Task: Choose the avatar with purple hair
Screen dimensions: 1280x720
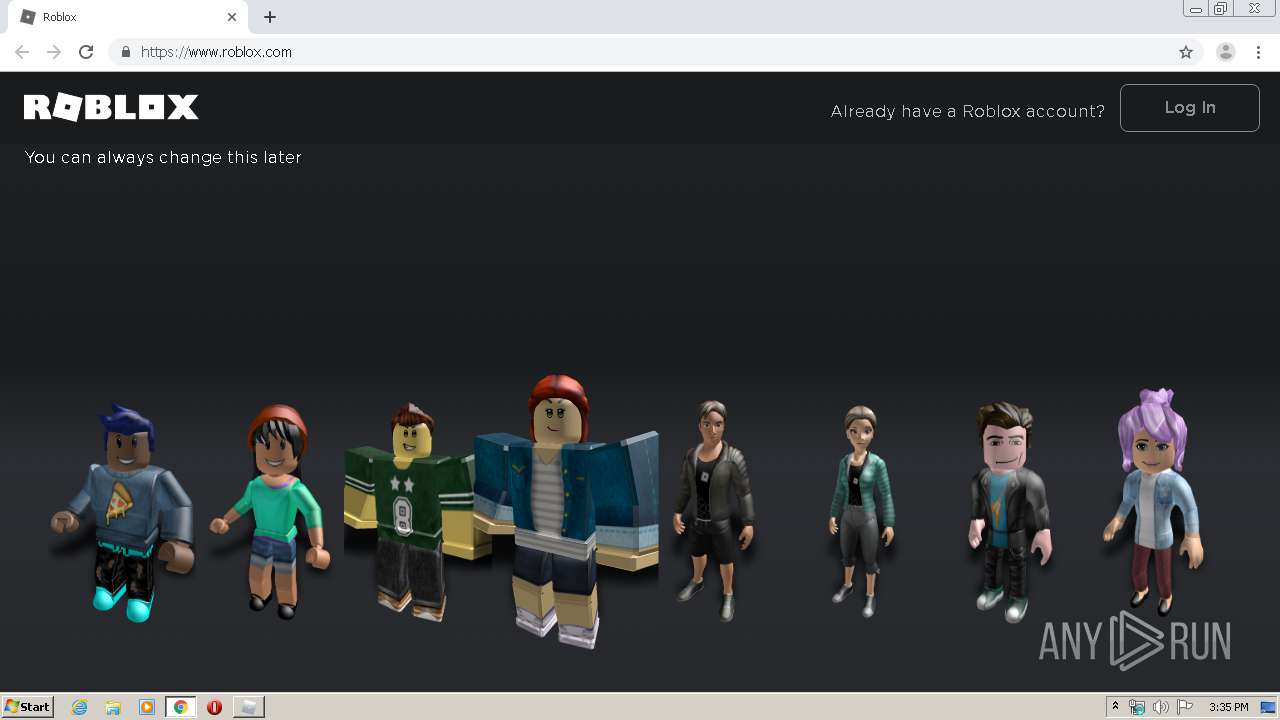Action: click(1153, 502)
